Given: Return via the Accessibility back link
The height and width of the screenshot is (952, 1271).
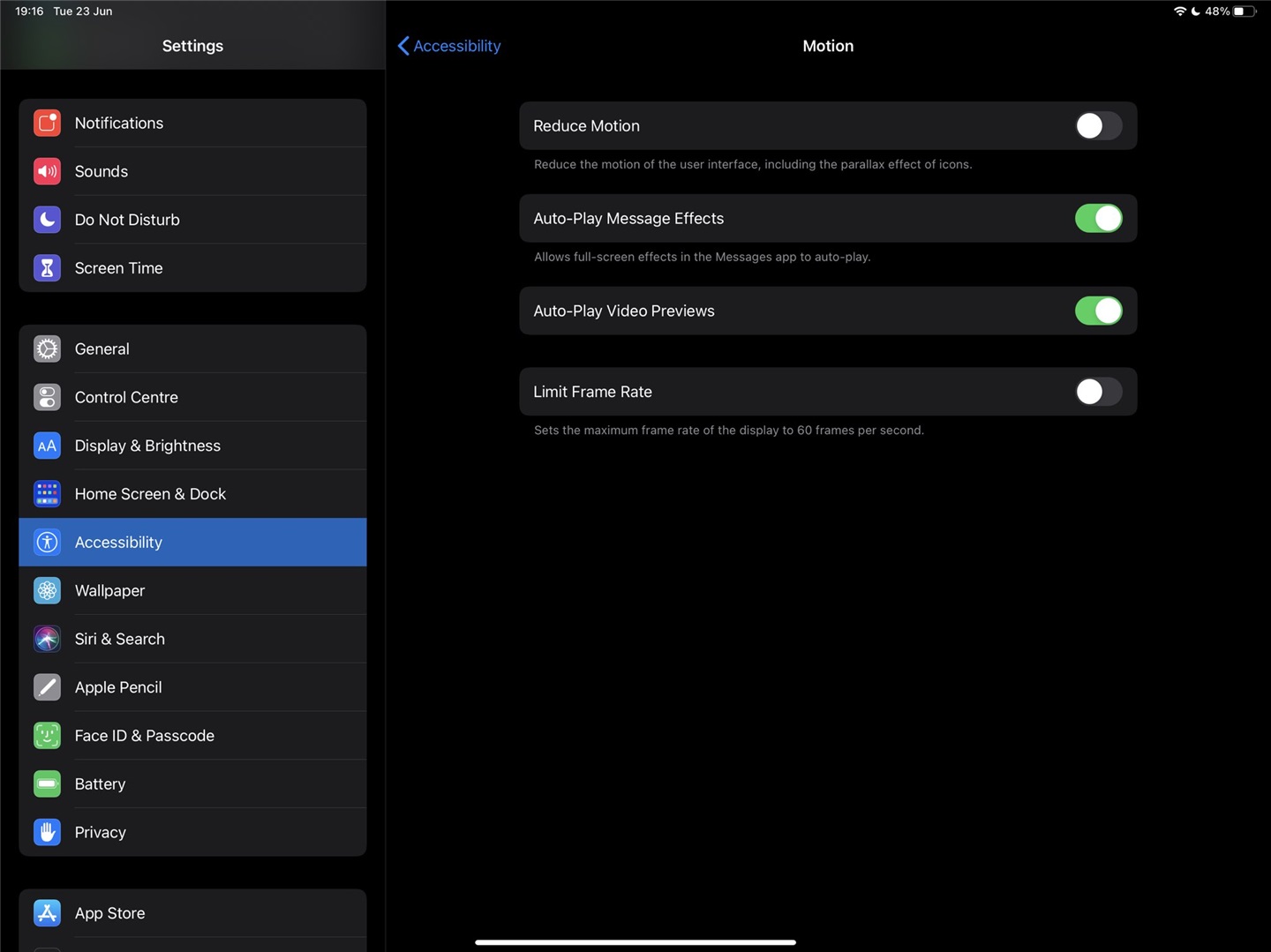Looking at the screenshot, I should (448, 45).
